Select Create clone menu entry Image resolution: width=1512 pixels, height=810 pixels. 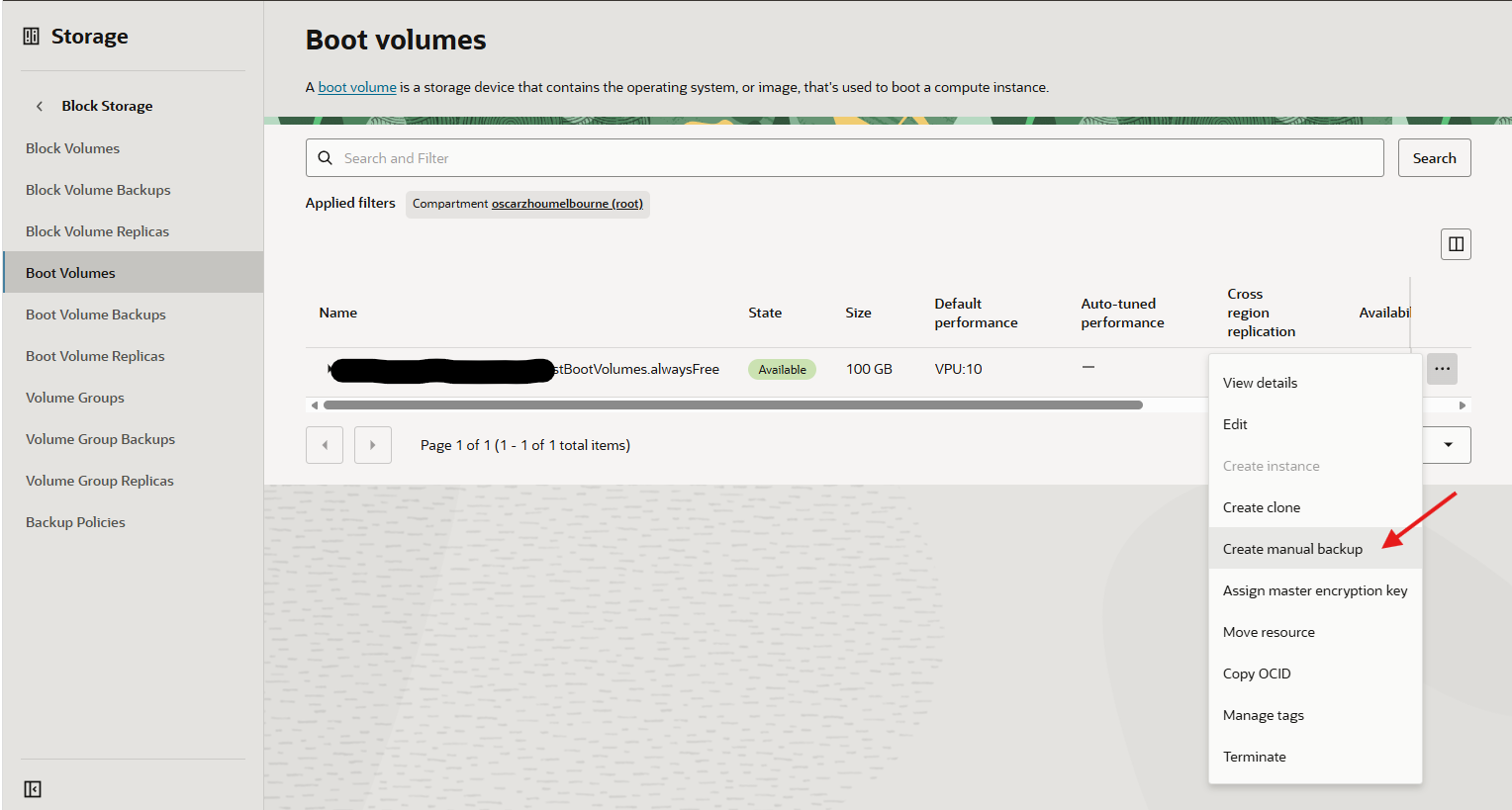point(1315,507)
